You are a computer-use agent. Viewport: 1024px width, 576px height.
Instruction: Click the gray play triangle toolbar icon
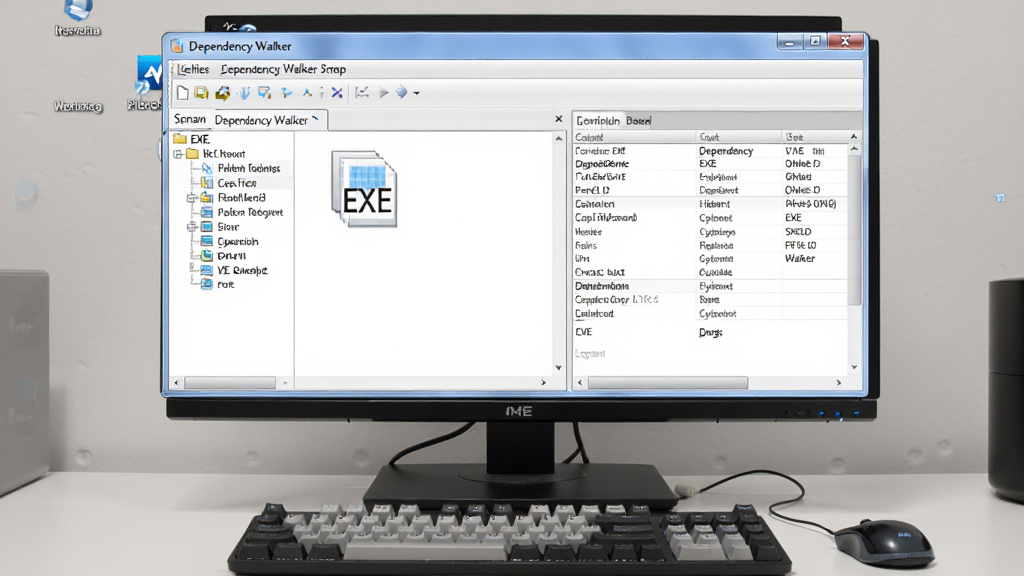384,93
